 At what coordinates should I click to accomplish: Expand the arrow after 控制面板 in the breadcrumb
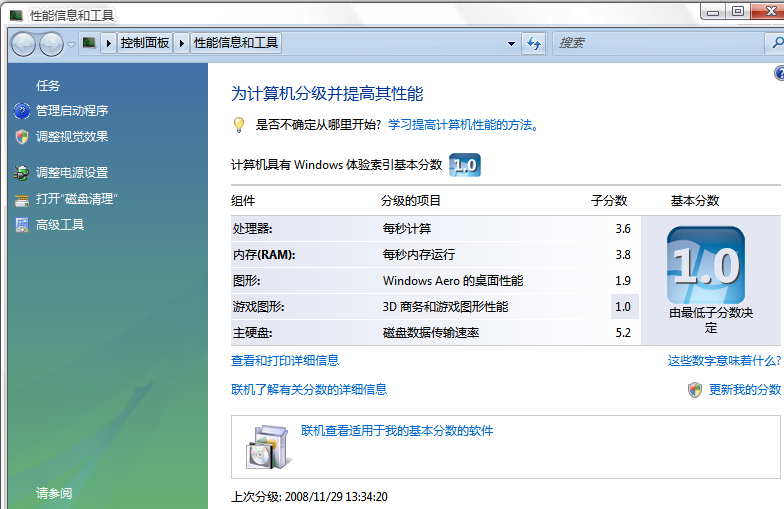click(x=181, y=43)
